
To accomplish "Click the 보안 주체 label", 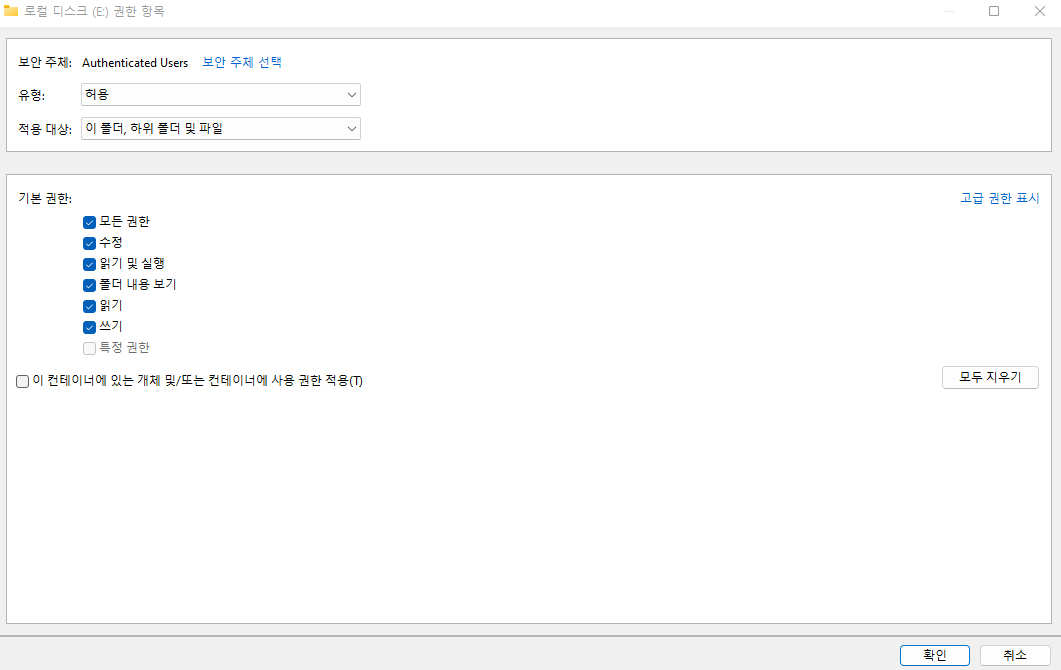I will (45, 62).
